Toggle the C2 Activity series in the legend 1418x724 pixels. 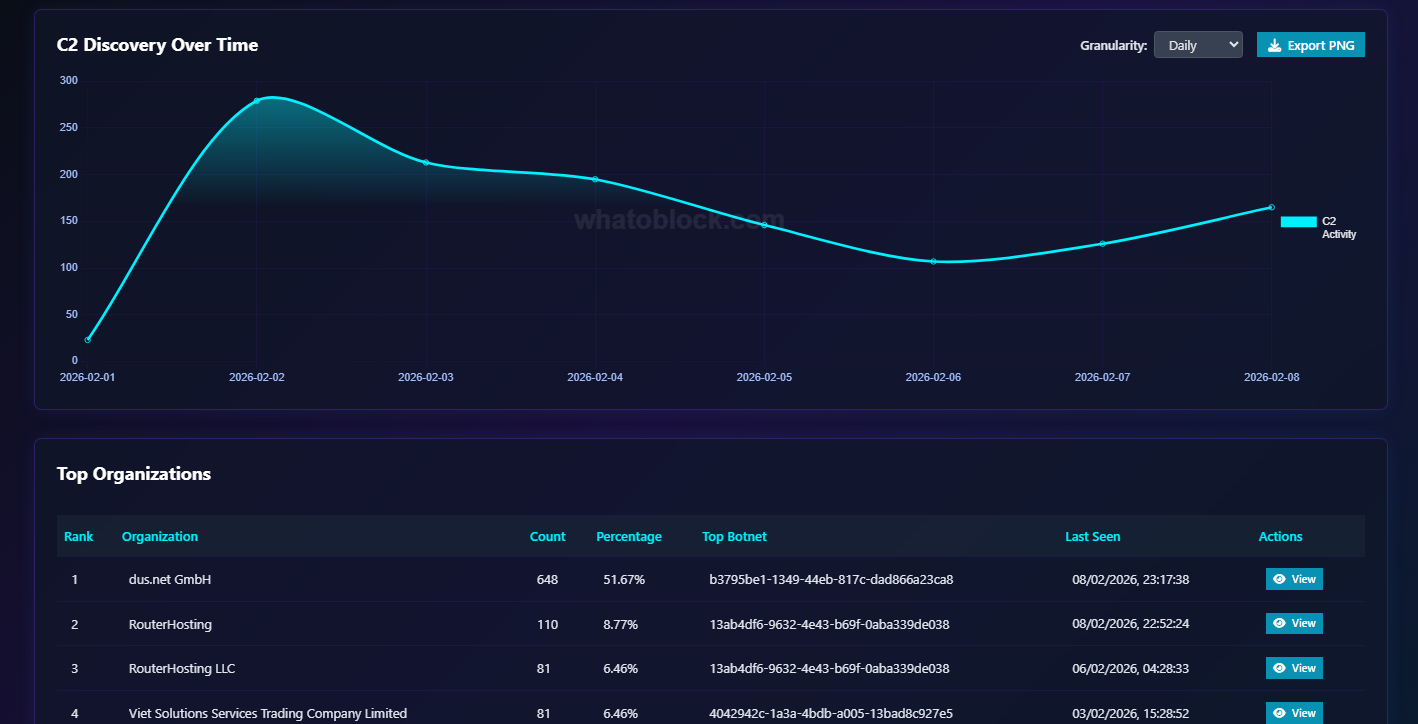(x=1318, y=226)
